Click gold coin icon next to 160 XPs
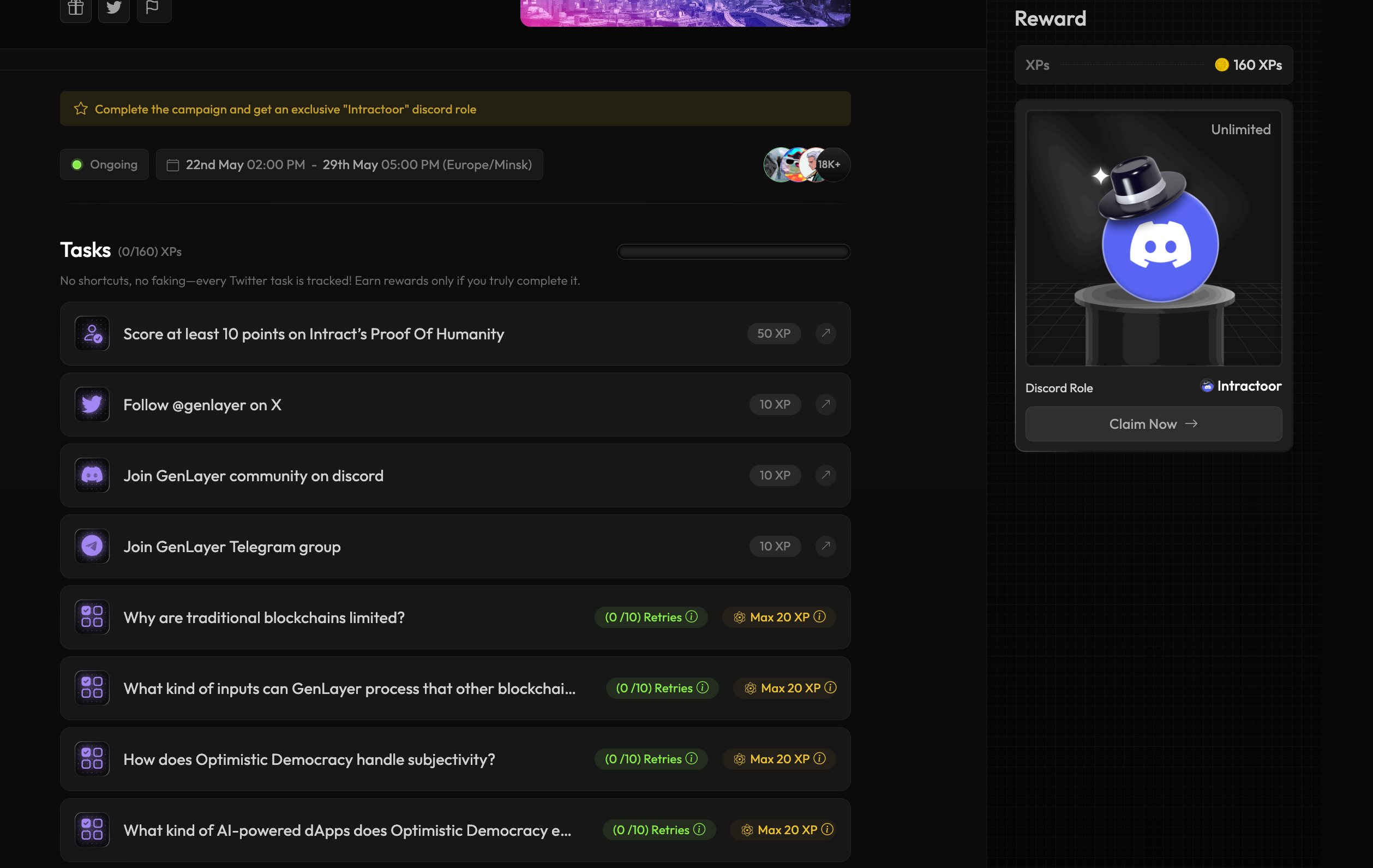This screenshot has height=868, width=1373. (x=1221, y=64)
